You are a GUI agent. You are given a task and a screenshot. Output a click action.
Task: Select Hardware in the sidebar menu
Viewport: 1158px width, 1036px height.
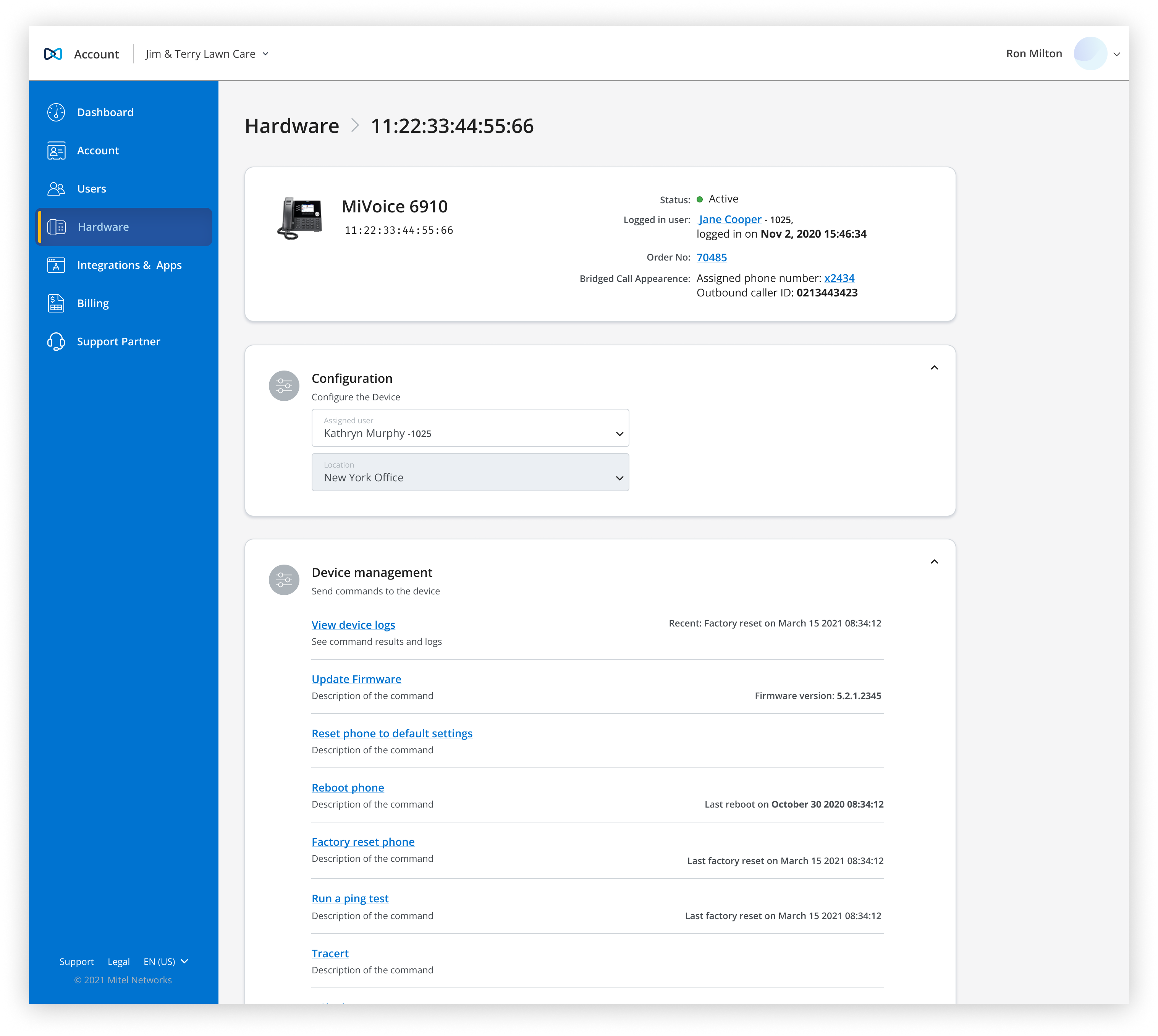click(124, 227)
